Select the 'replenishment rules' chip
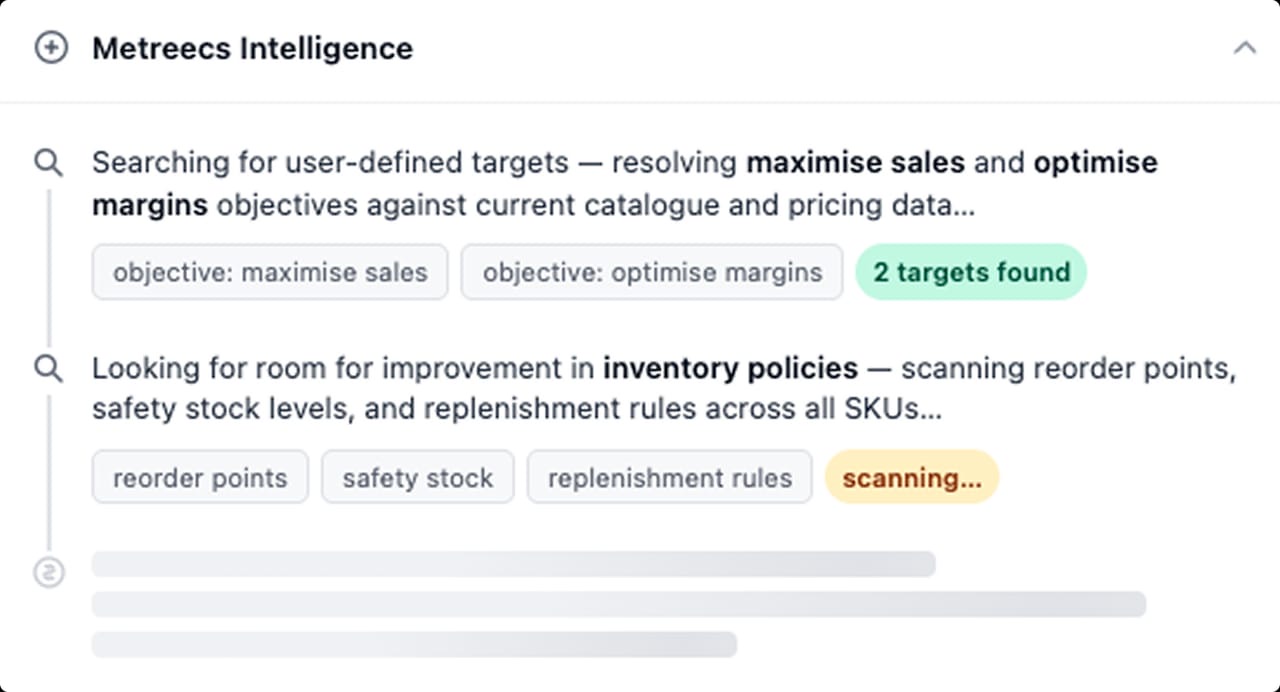The image size is (1280, 692). point(670,477)
